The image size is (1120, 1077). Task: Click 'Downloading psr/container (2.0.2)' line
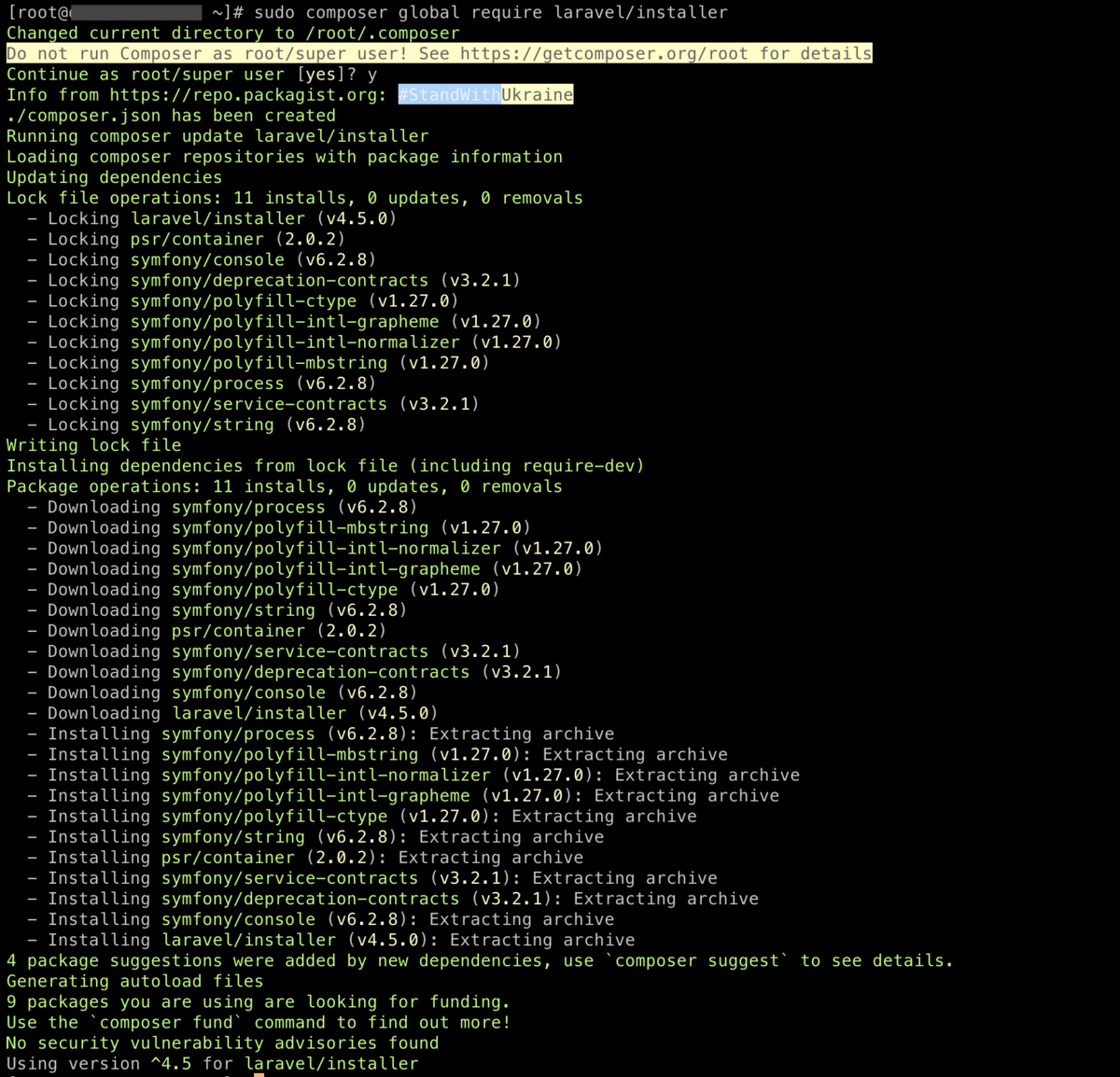click(x=207, y=629)
